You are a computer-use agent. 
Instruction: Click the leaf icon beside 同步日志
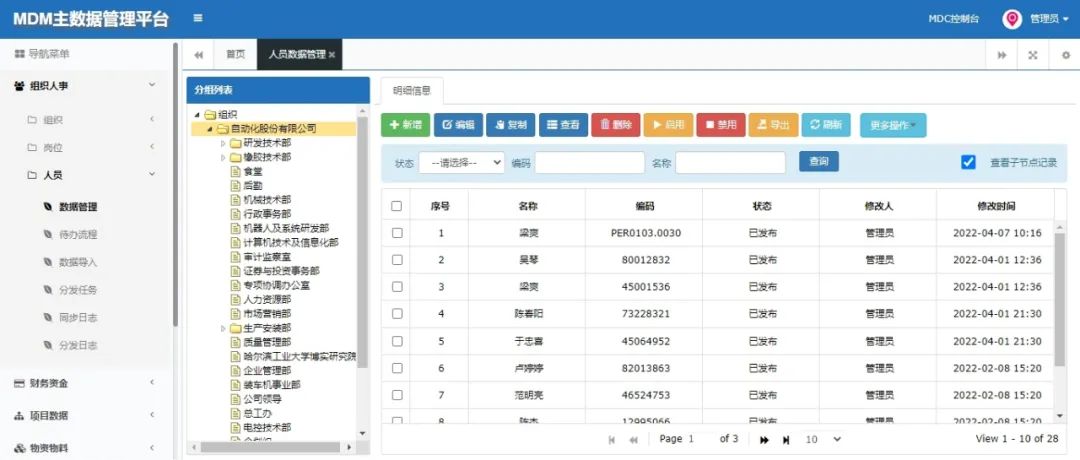pyautogui.click(x=48, y=317)
